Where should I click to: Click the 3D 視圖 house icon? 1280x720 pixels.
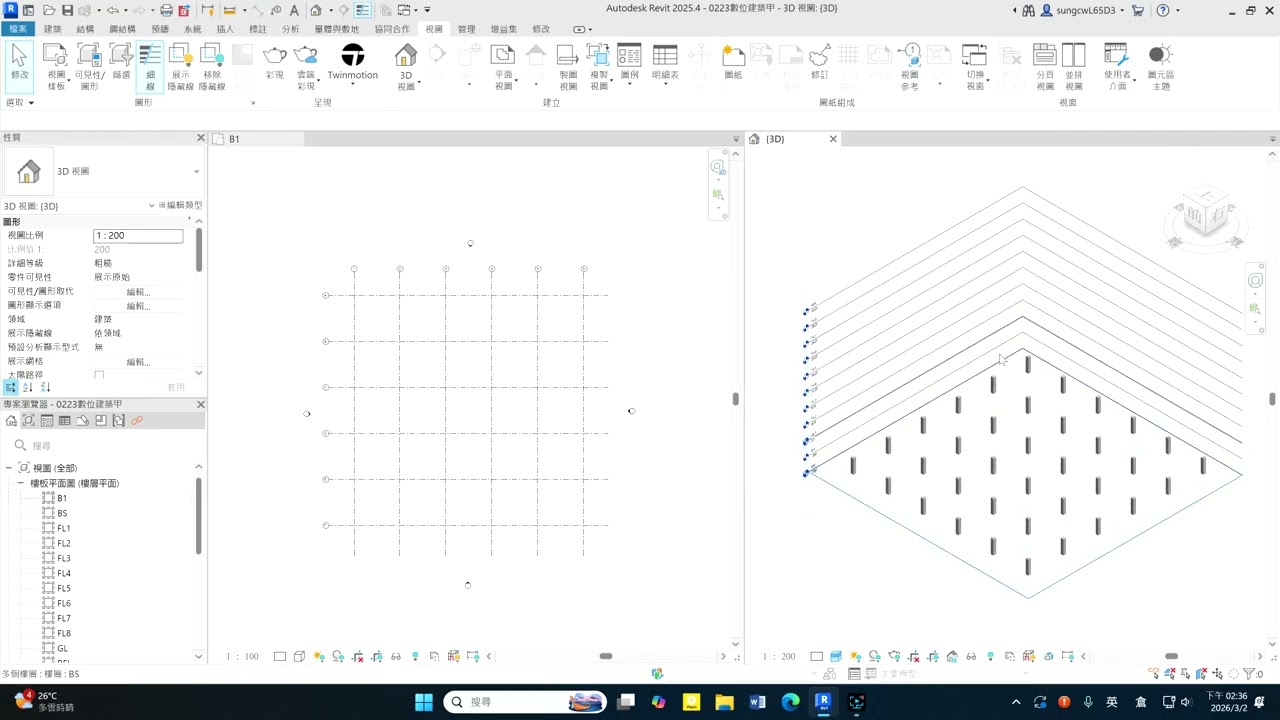tap(405, 54)
